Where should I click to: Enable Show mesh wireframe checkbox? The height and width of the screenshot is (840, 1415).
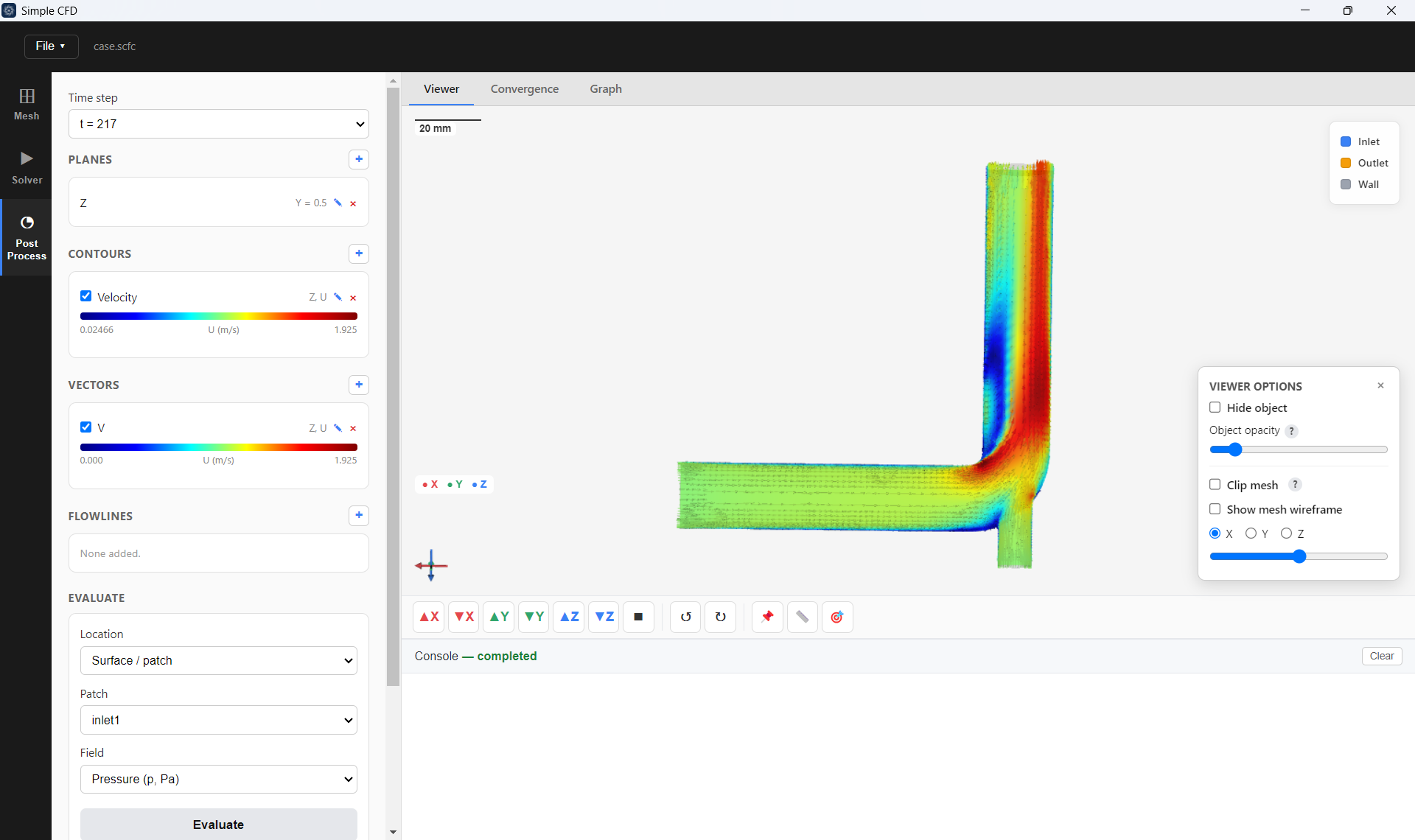coord(1215,509)
